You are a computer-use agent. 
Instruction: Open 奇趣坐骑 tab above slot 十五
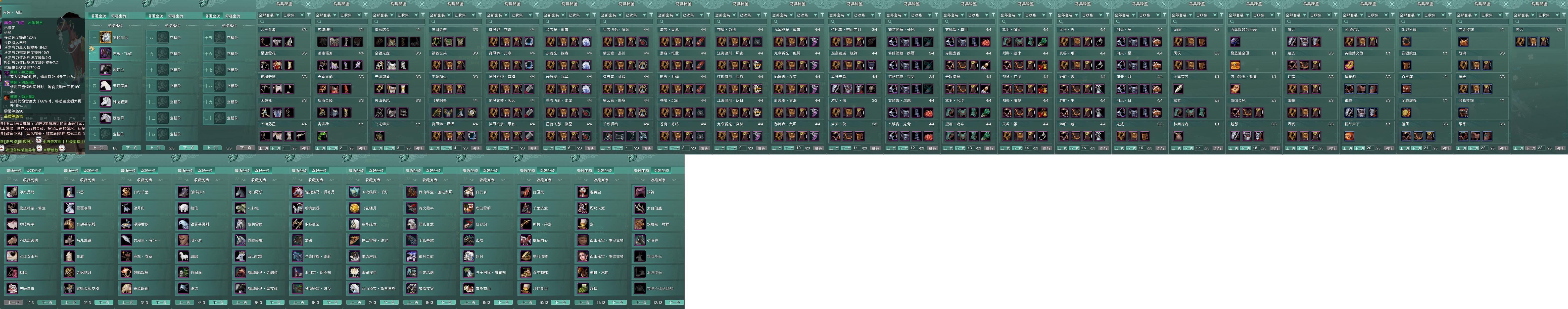[x=232, y=16]
